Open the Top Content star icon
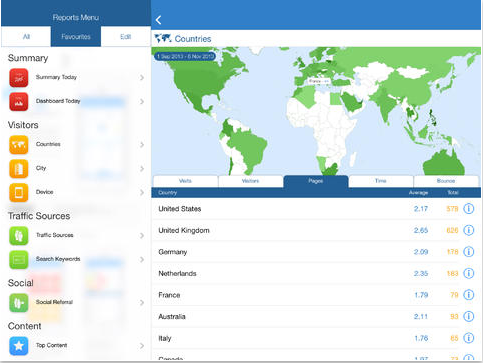Screen dimensions: 483x363 tap(19, 346)
